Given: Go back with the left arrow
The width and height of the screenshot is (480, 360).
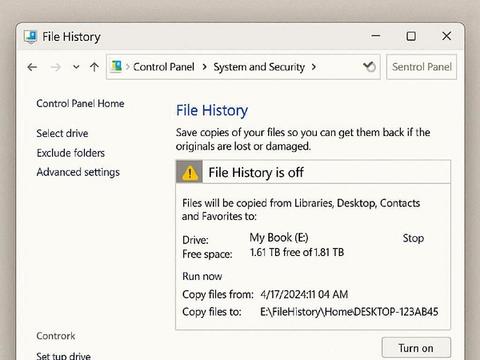Looking at the screenshot, I should tap(32, 67).
